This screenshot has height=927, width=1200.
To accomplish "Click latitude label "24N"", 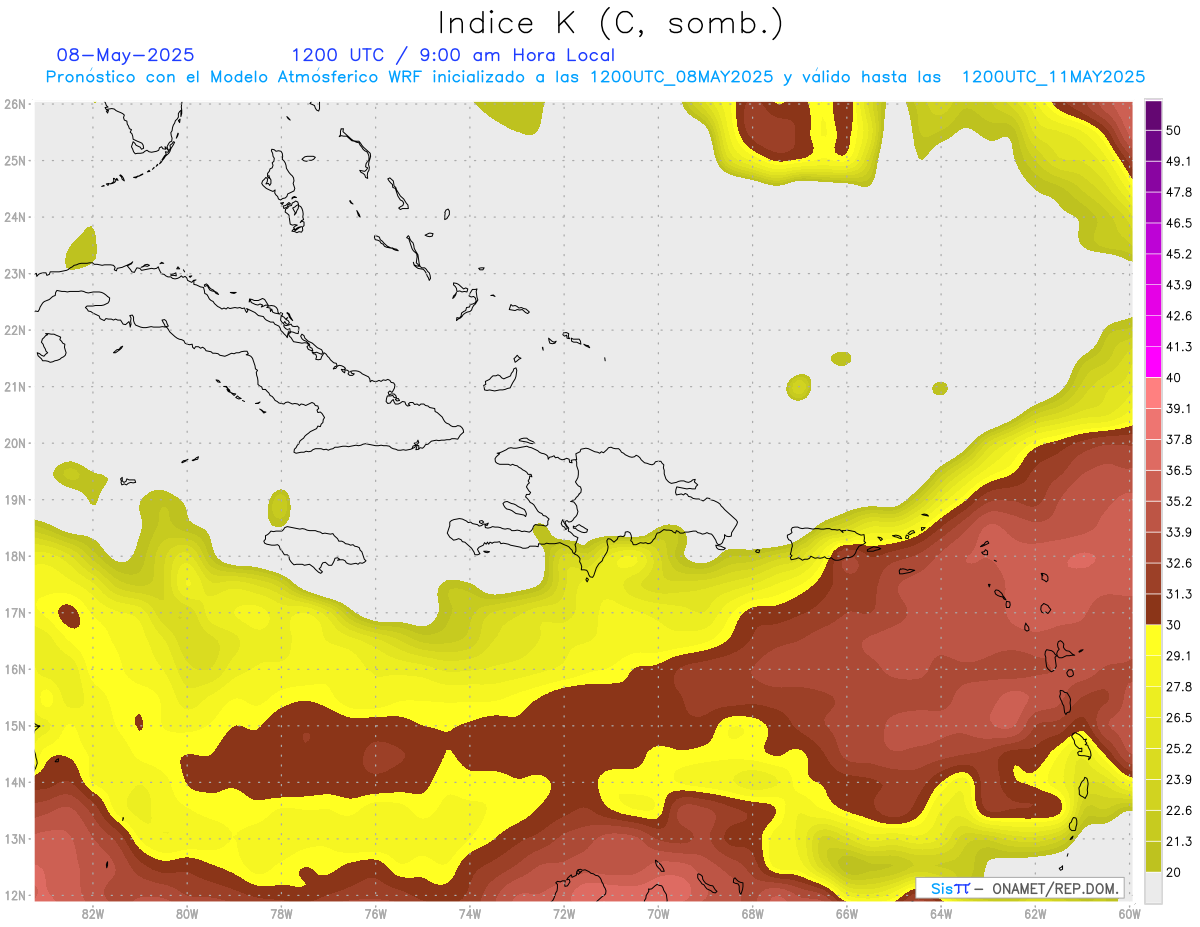I will click(x=15, y=217).
